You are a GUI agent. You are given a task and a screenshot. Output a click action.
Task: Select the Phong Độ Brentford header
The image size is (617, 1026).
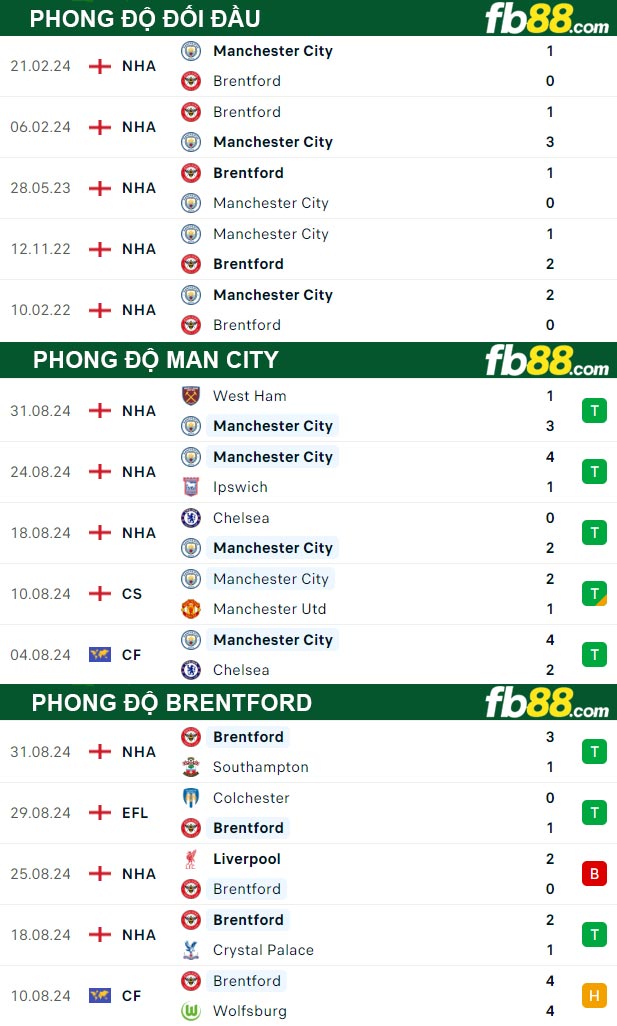172,703
